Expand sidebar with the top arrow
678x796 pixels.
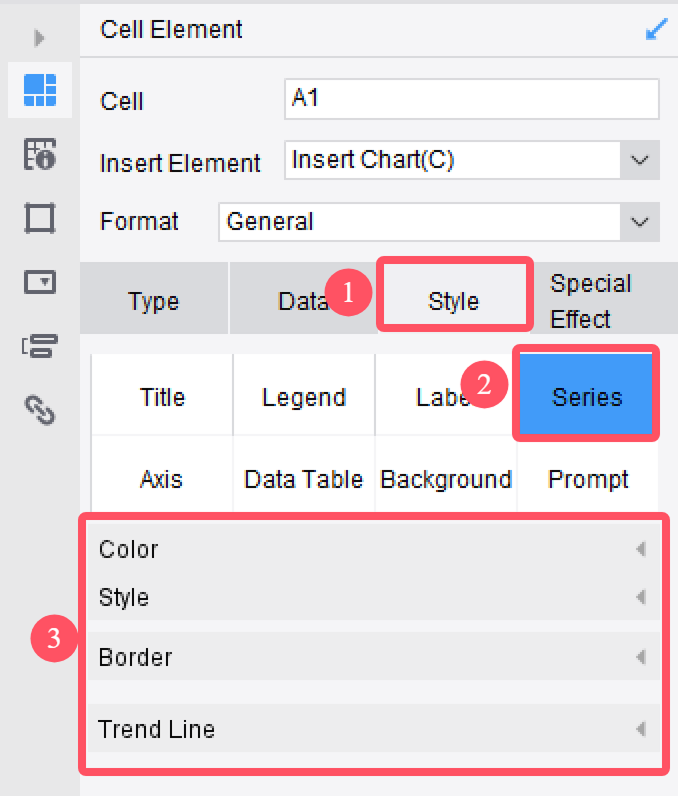click(40, 38)
